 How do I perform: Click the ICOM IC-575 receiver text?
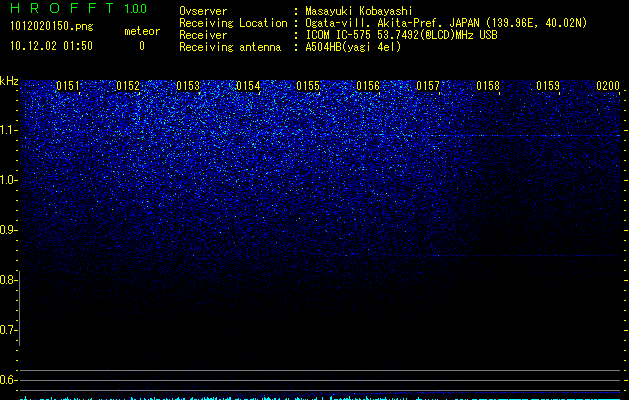coord(401,35)
